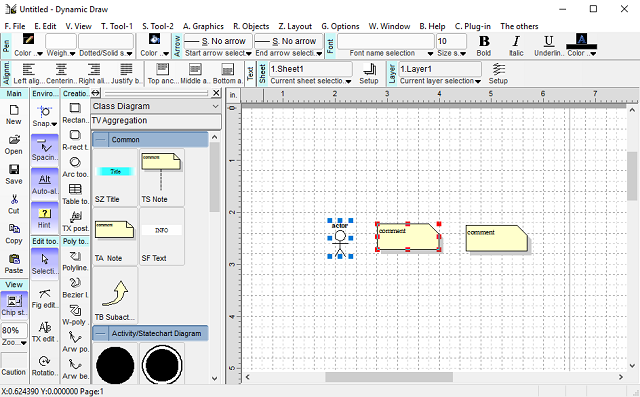The image size is (640, 397).
Task: Close the stencil panel with X
Action: (216, 93)
